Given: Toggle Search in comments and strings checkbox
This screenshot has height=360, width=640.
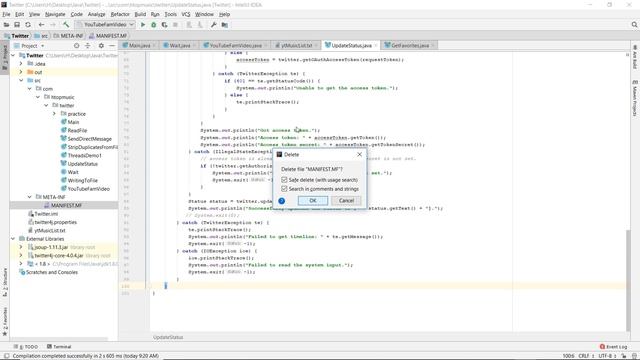Looking at the screenshot, I should [x=284, y=189].
